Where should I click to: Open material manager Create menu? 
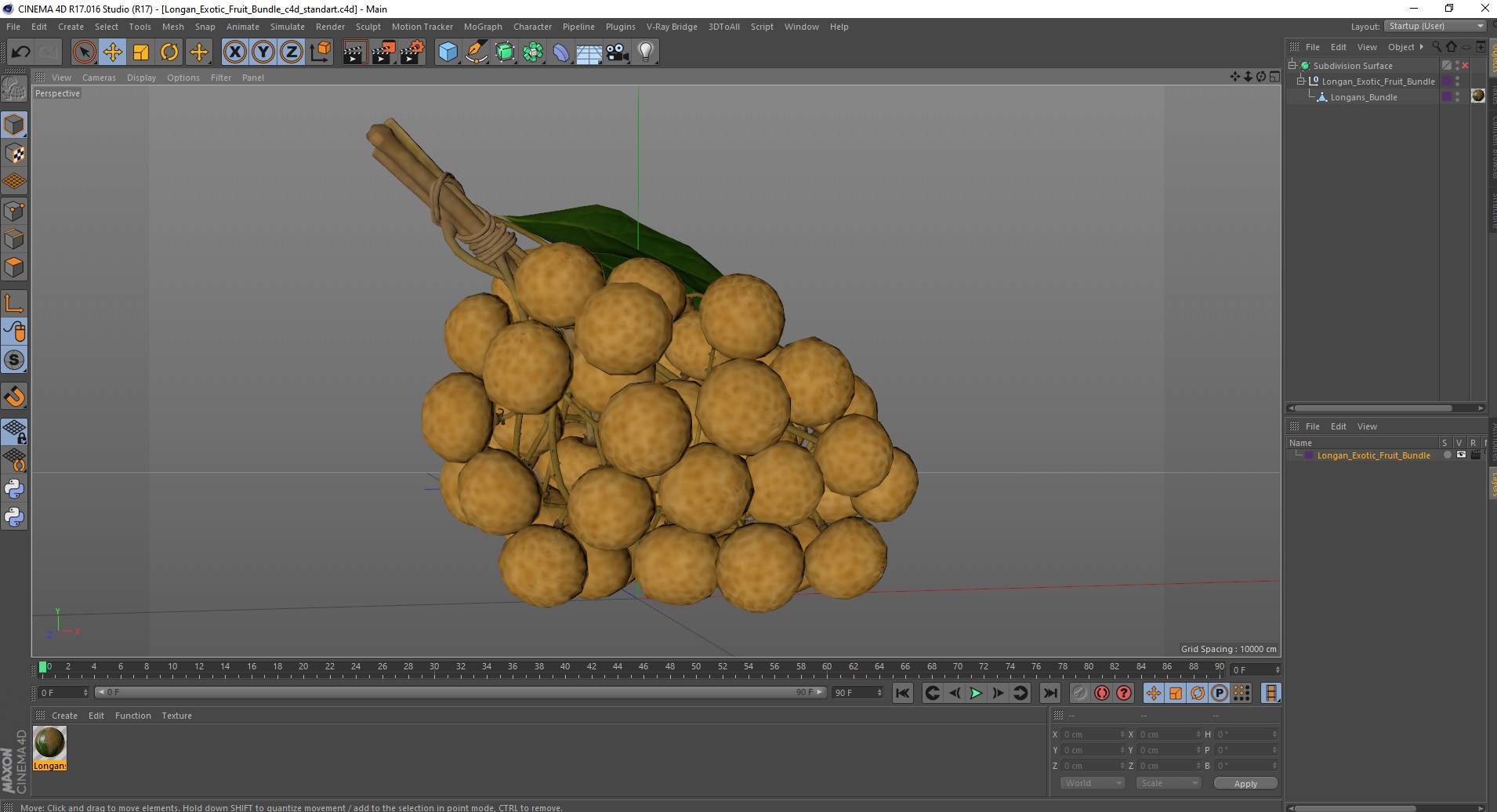(64, 716)
